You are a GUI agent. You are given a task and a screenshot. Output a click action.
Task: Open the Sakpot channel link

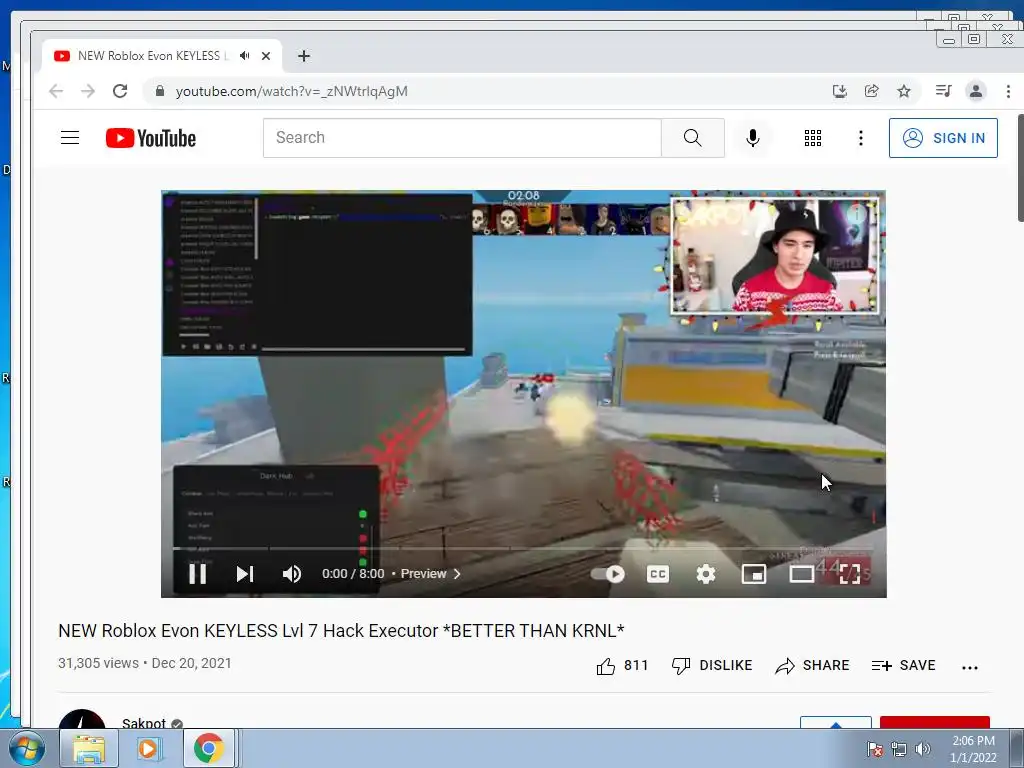click(144, 723)
